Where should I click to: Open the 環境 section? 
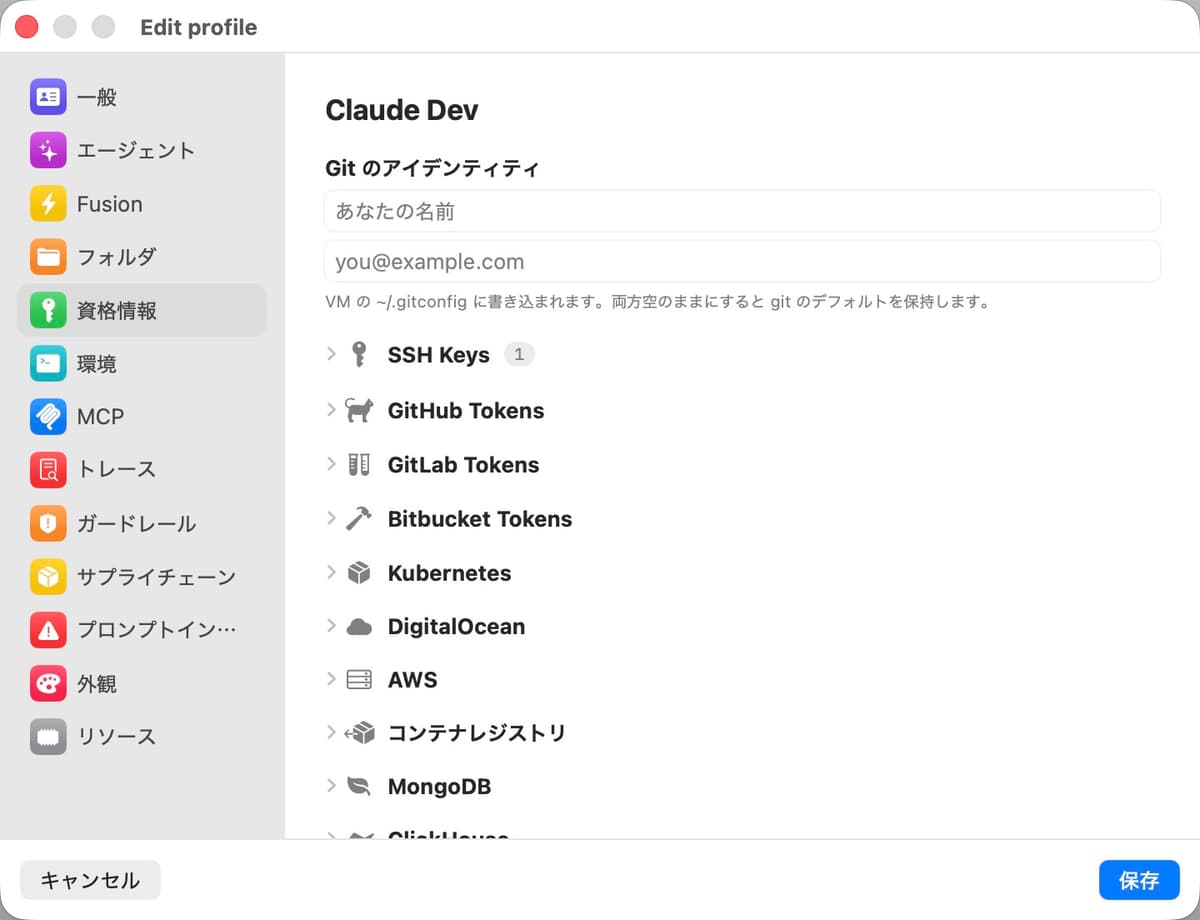pos(142,364)
